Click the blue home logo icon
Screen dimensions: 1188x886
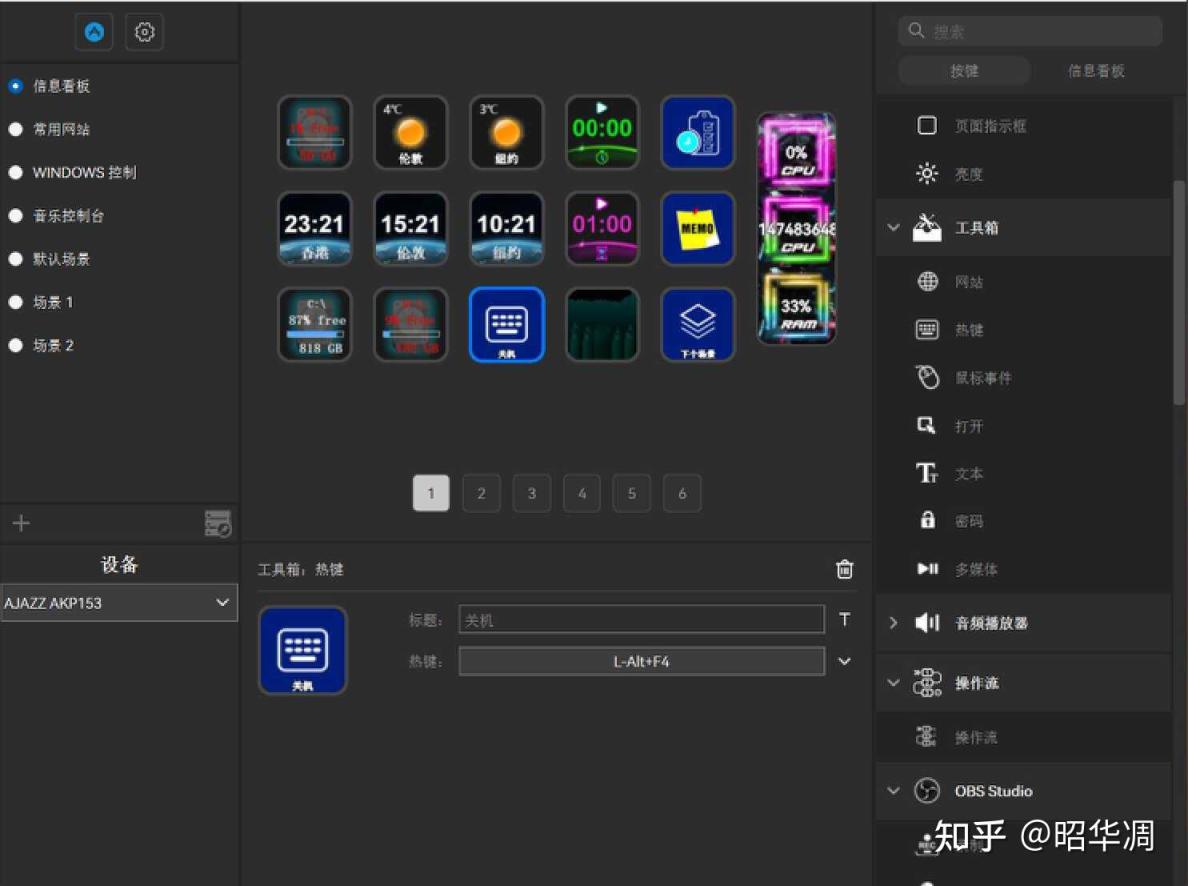pyautogui.click(x=94, y=33)
